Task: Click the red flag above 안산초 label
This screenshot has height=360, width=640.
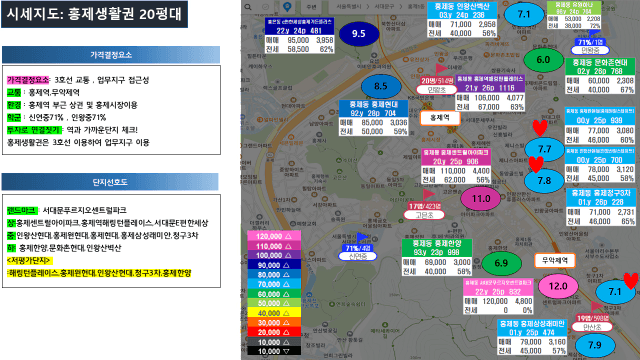Action: coord(596,307)
